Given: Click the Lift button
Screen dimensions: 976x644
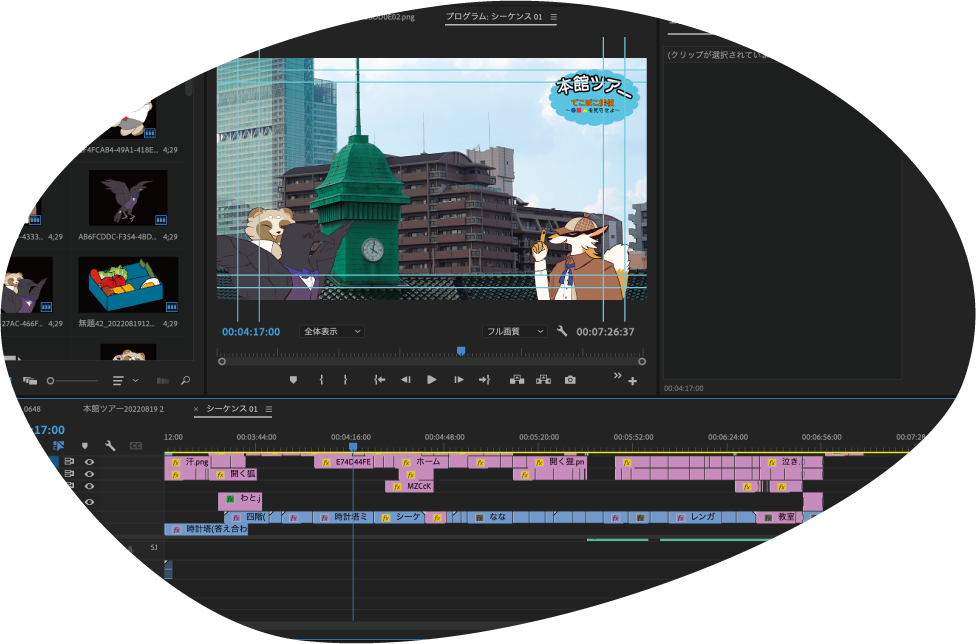Looking at the screenshot, I should point(517,380).
